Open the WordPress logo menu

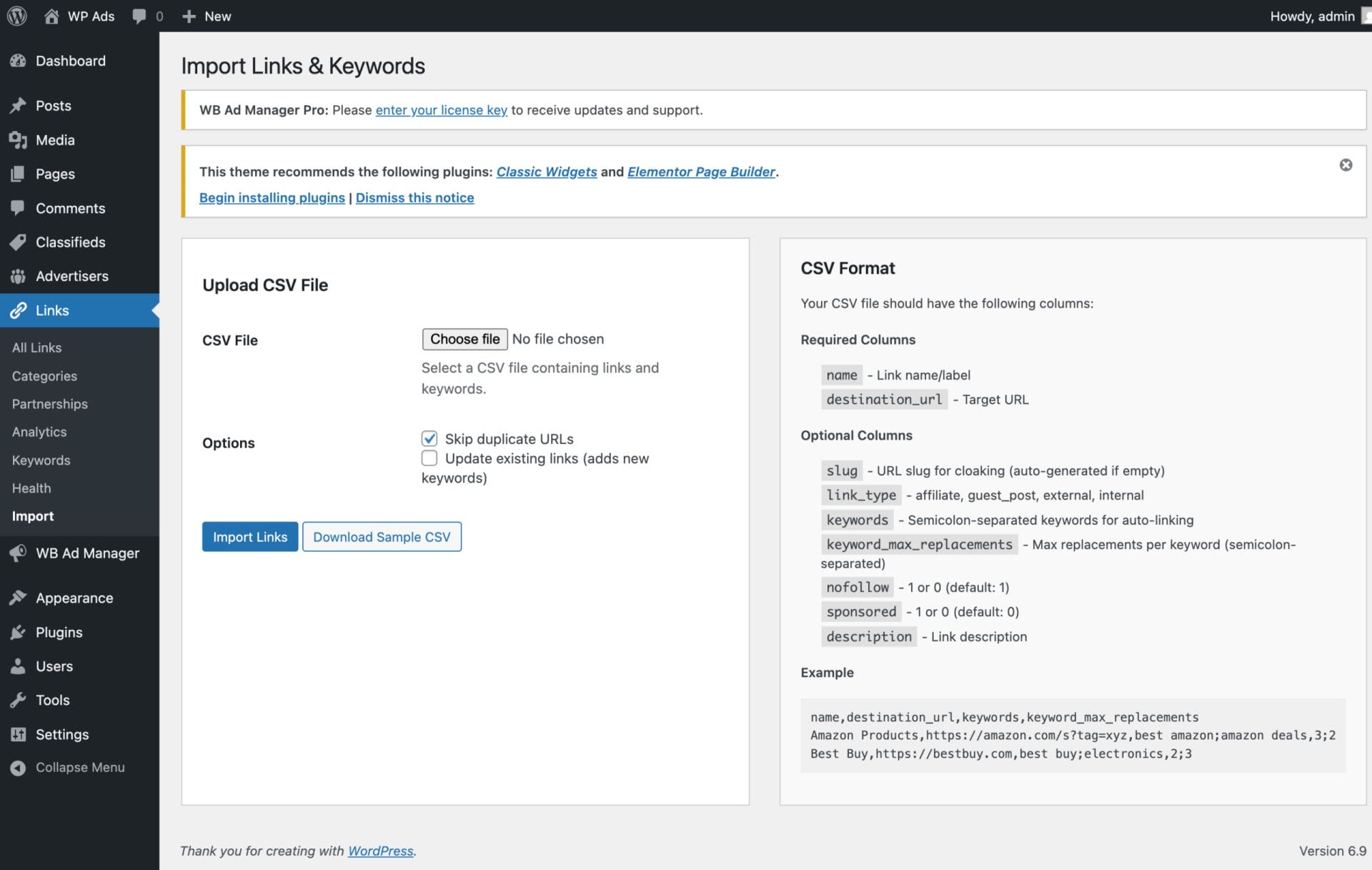(x=17, y=16)
